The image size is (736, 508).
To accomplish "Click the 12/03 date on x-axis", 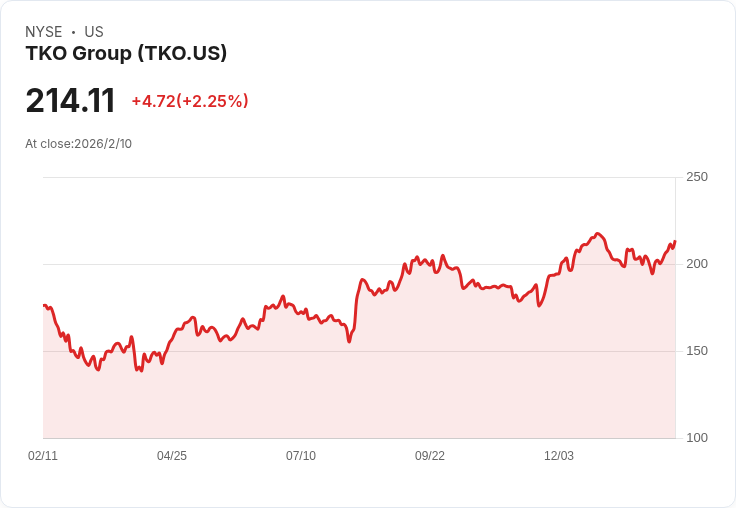I will [x=559, y=455].
